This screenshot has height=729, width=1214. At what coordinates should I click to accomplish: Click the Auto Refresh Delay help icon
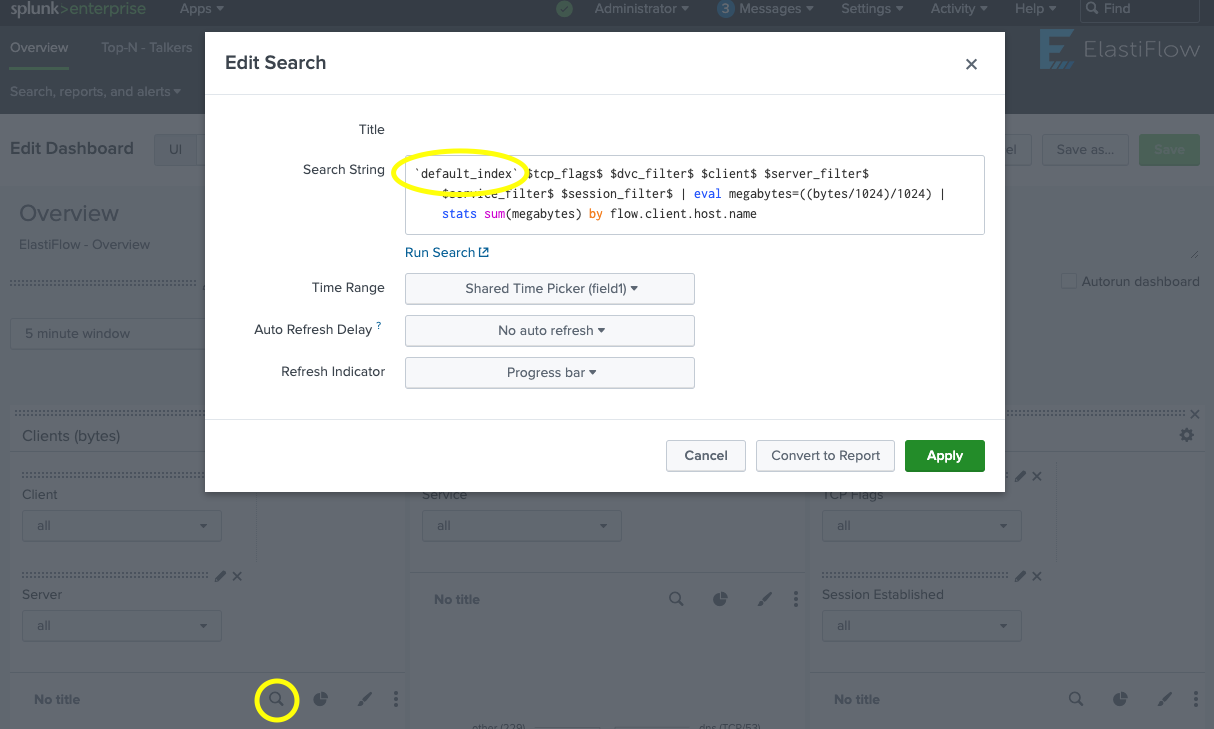(x=379, y=326)
